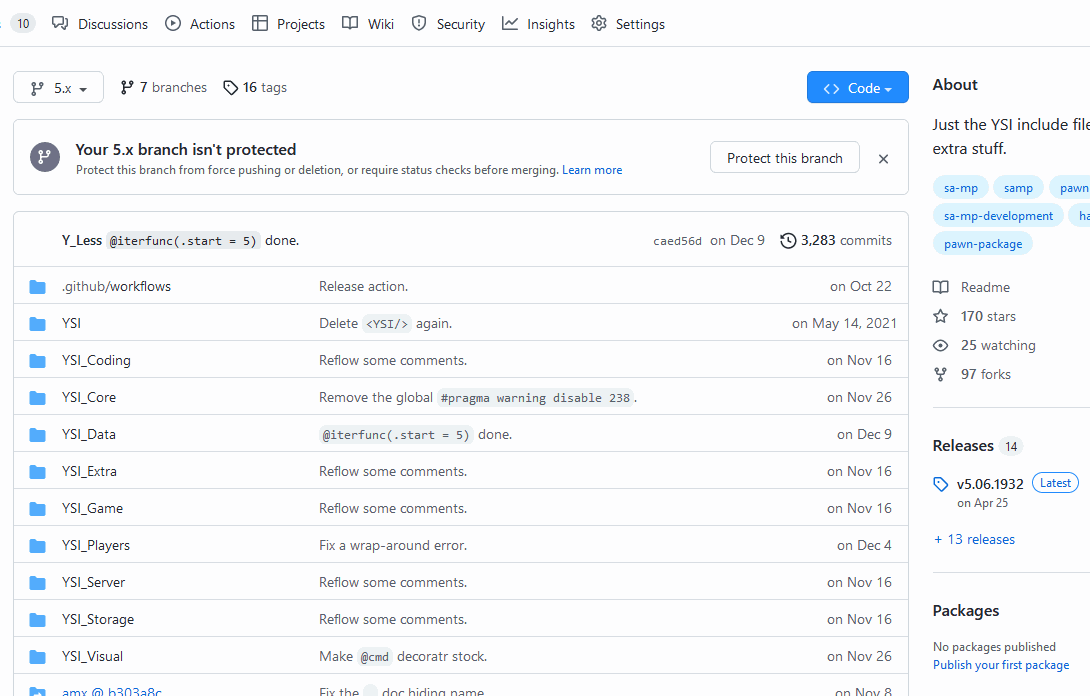The width and height of the screenshot is (1090, 696).
Task: Open Y_Less author link
Action: coord(81,240)
